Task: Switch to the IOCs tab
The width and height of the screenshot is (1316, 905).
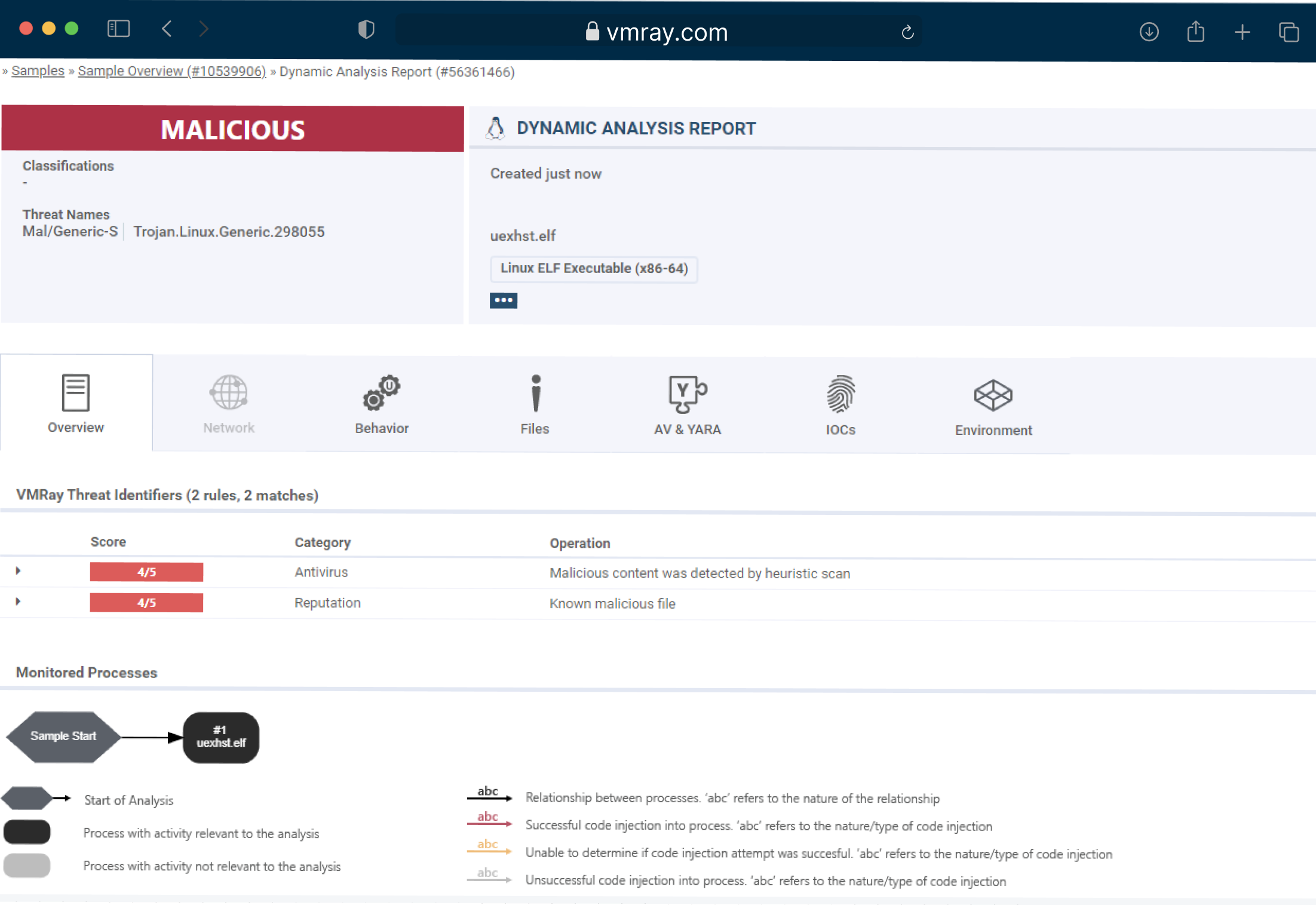Action: tap(840, 404)
